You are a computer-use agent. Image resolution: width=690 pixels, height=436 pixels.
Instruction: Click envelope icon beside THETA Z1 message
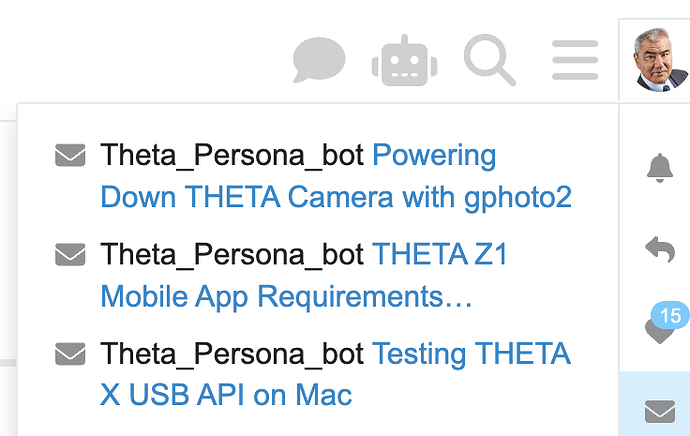[70, 254]
